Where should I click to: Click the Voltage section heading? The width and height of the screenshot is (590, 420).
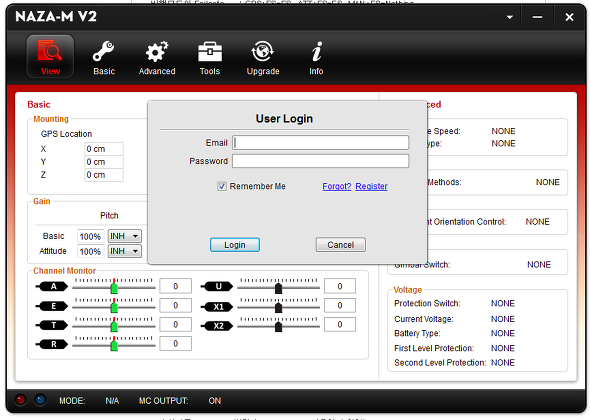pyautogui.click(x=408, y=290)
